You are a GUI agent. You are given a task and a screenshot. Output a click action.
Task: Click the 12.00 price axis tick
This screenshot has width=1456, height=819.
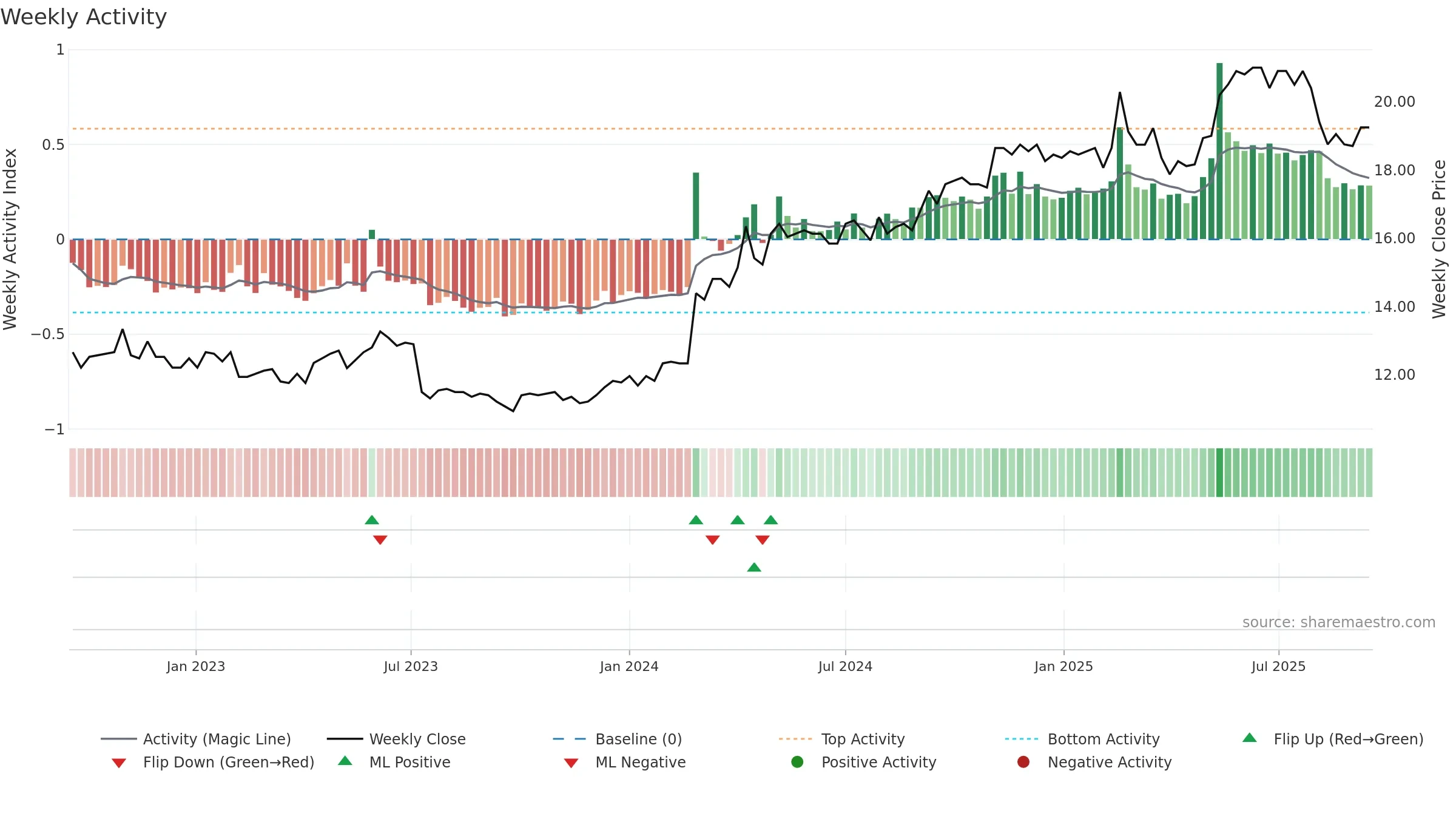click(x=1395, y=375)
